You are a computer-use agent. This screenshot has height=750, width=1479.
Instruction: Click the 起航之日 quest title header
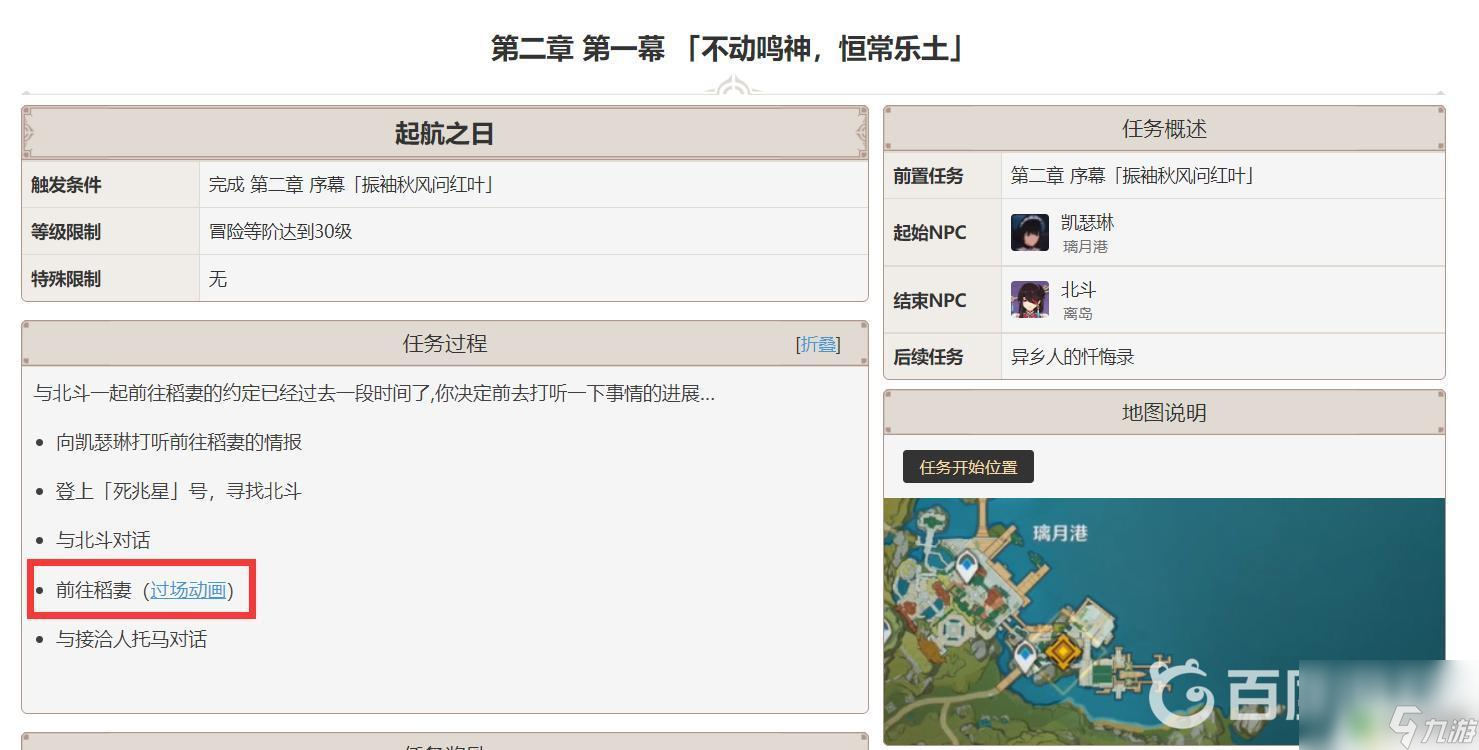click(x=444, y=134)
